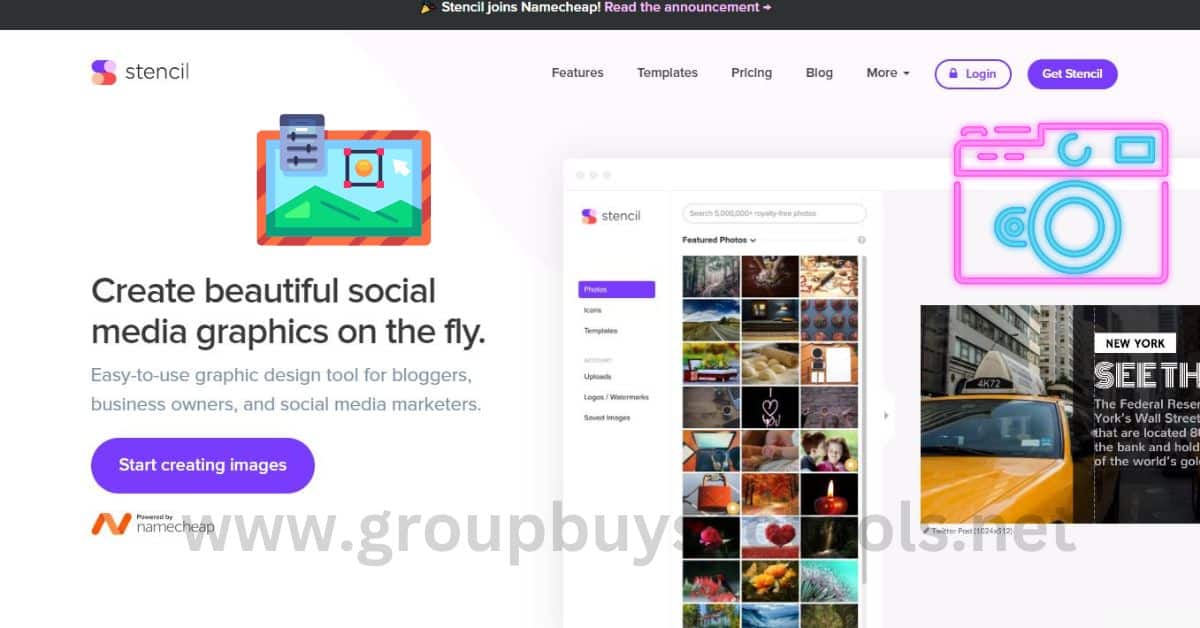Choose the country road landscape thumbnail
This screenshot has height=628, width=1200.
pos(711,320)
